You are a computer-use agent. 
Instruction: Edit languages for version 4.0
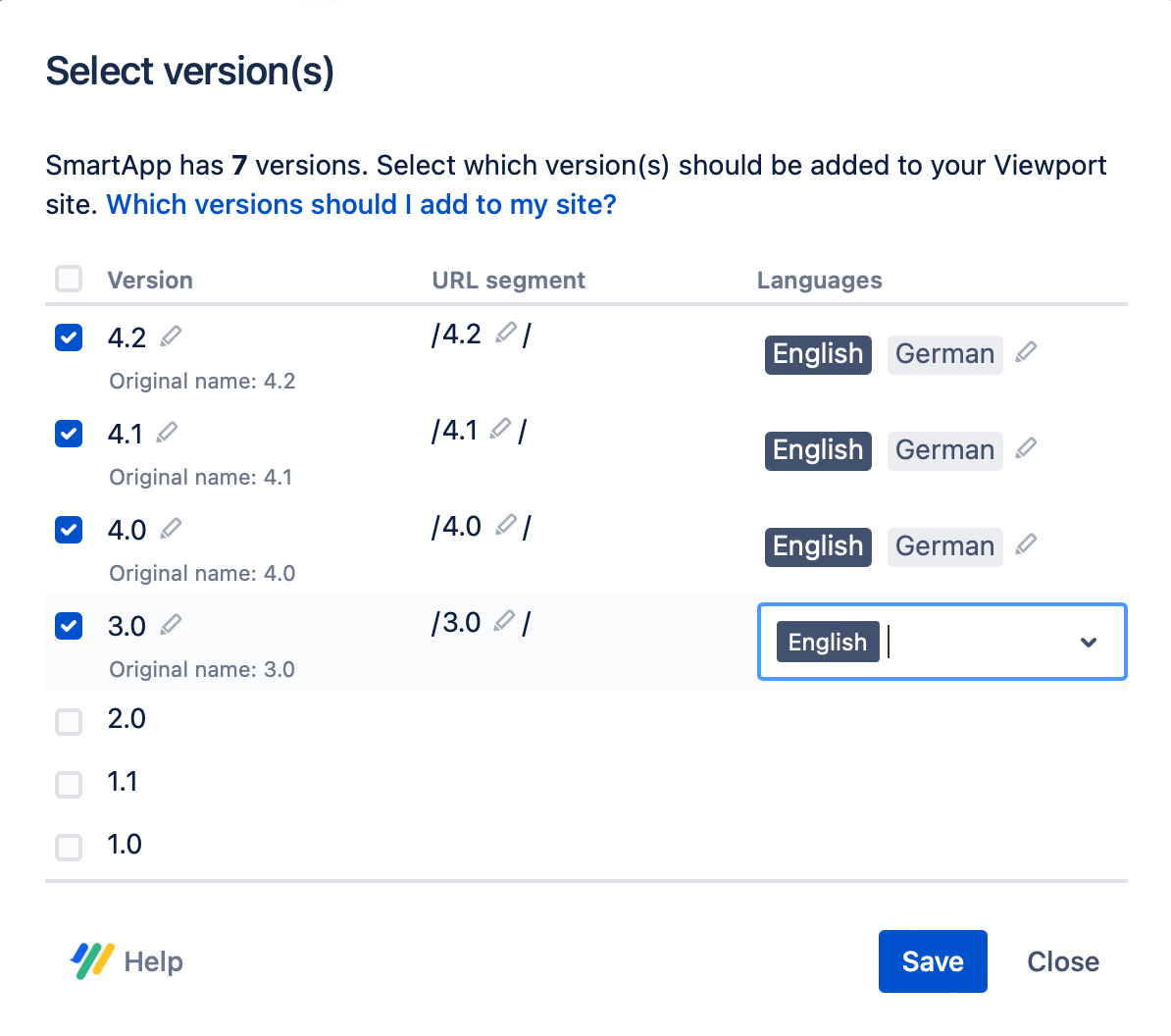pyautogui.click(x=1025, y=544)
